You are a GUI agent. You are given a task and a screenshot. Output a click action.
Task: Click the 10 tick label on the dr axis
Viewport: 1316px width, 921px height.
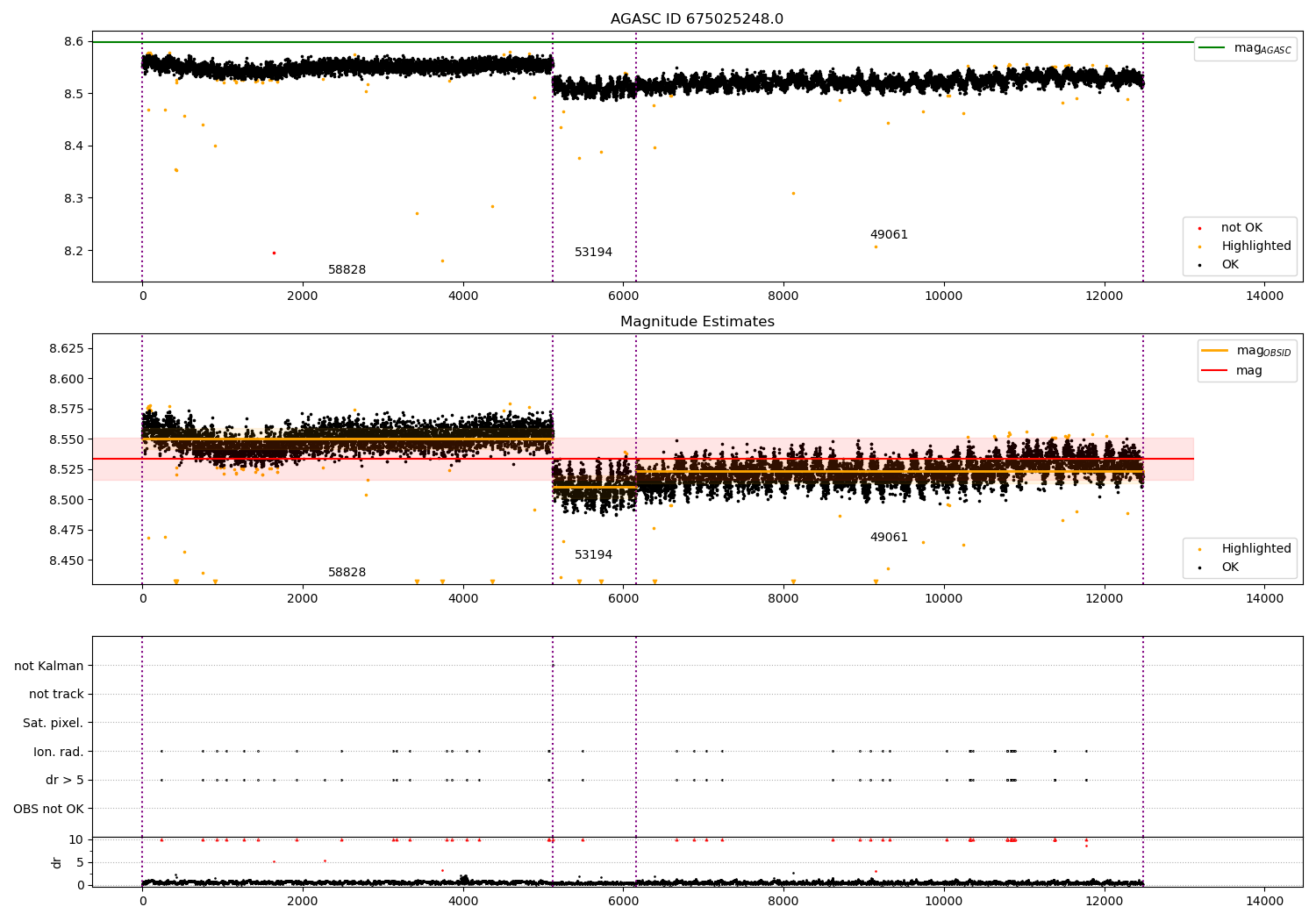click(76, 840)
